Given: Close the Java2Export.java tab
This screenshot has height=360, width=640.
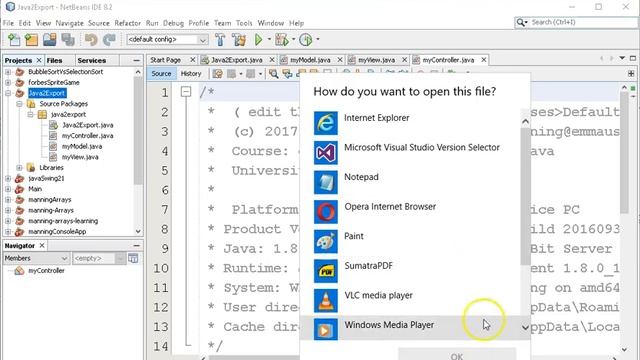Looking at the screenshot, I should point(272,60).
